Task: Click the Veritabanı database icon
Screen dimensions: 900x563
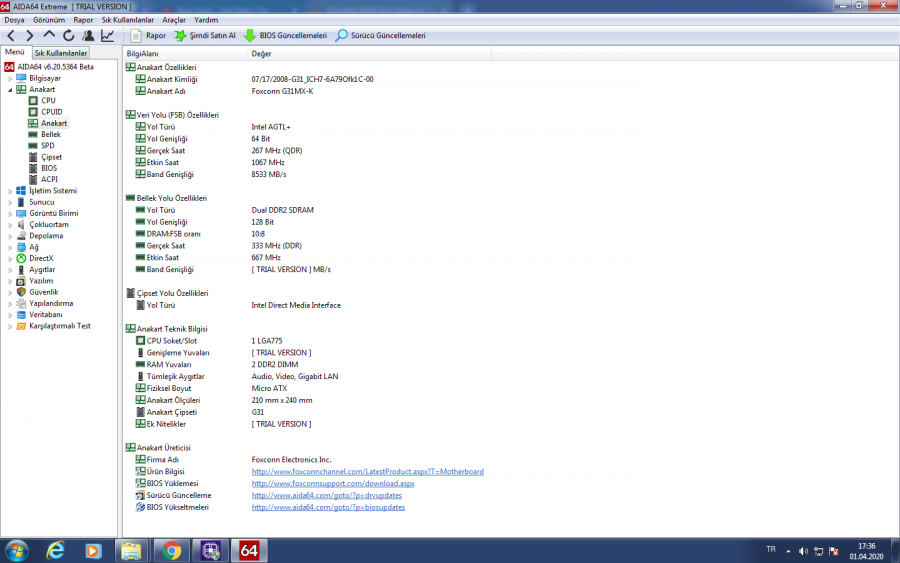Action: pyautogui.click(x=21, y=314)
